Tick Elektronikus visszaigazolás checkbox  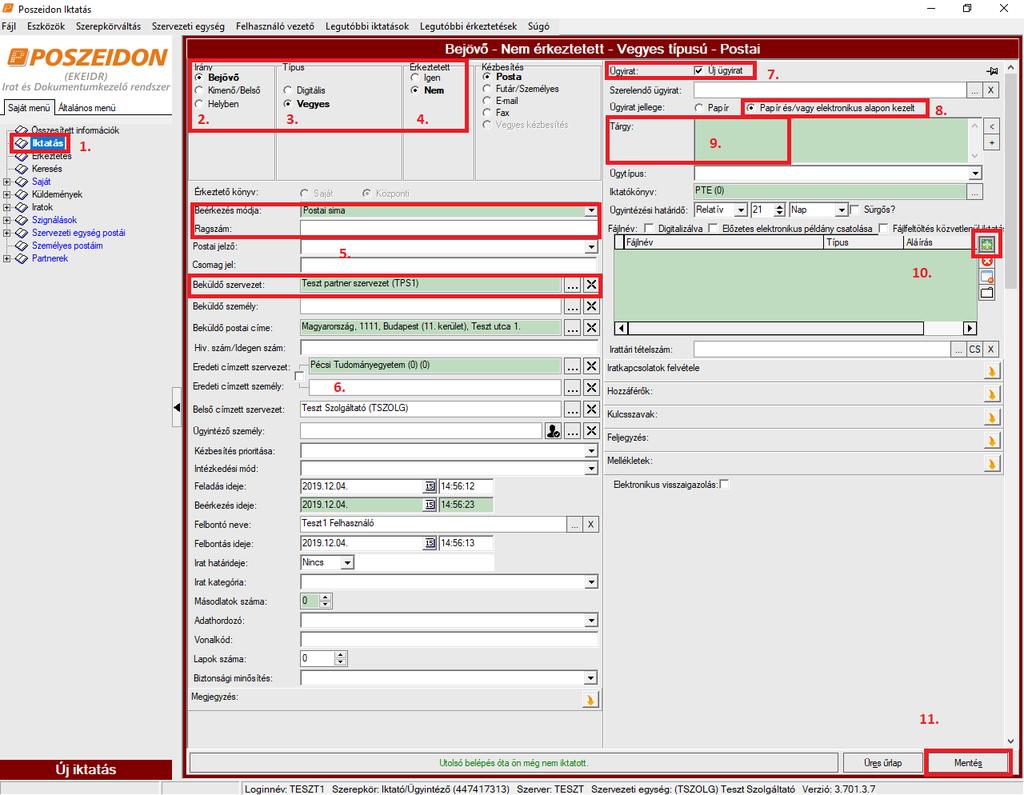(725, 484)
